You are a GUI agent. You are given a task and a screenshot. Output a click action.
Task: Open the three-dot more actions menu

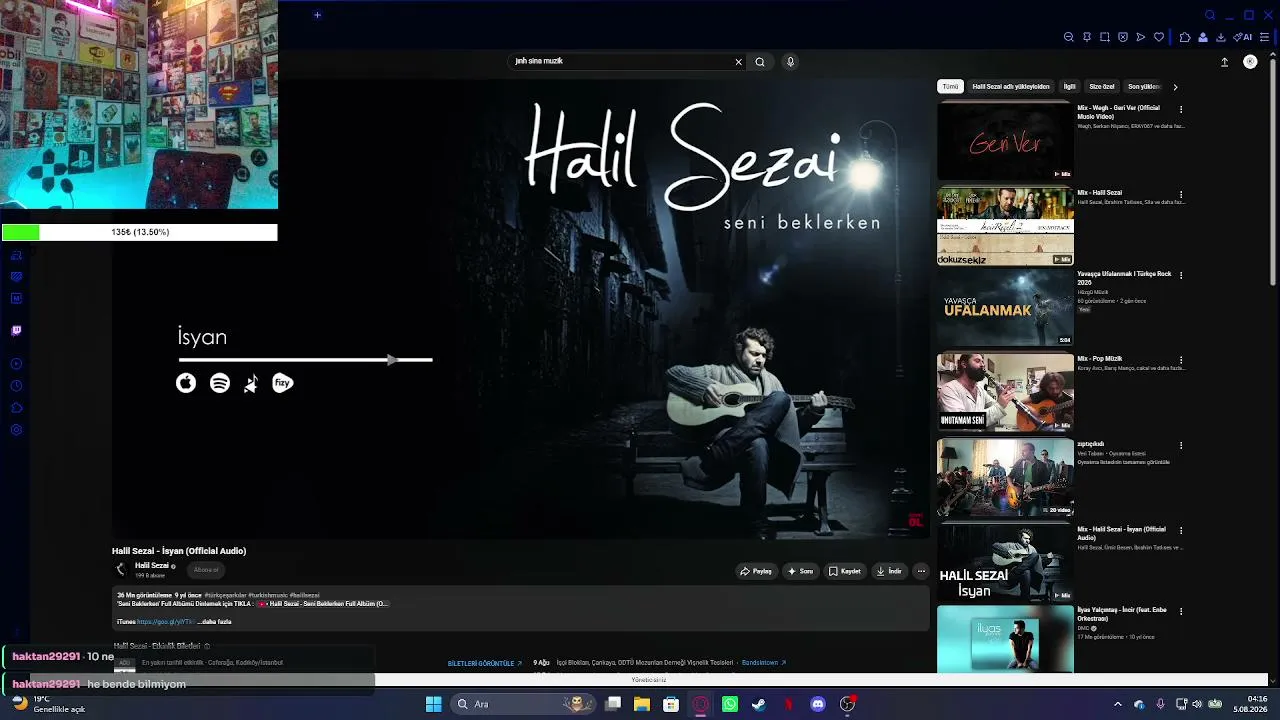coord(921,571)
